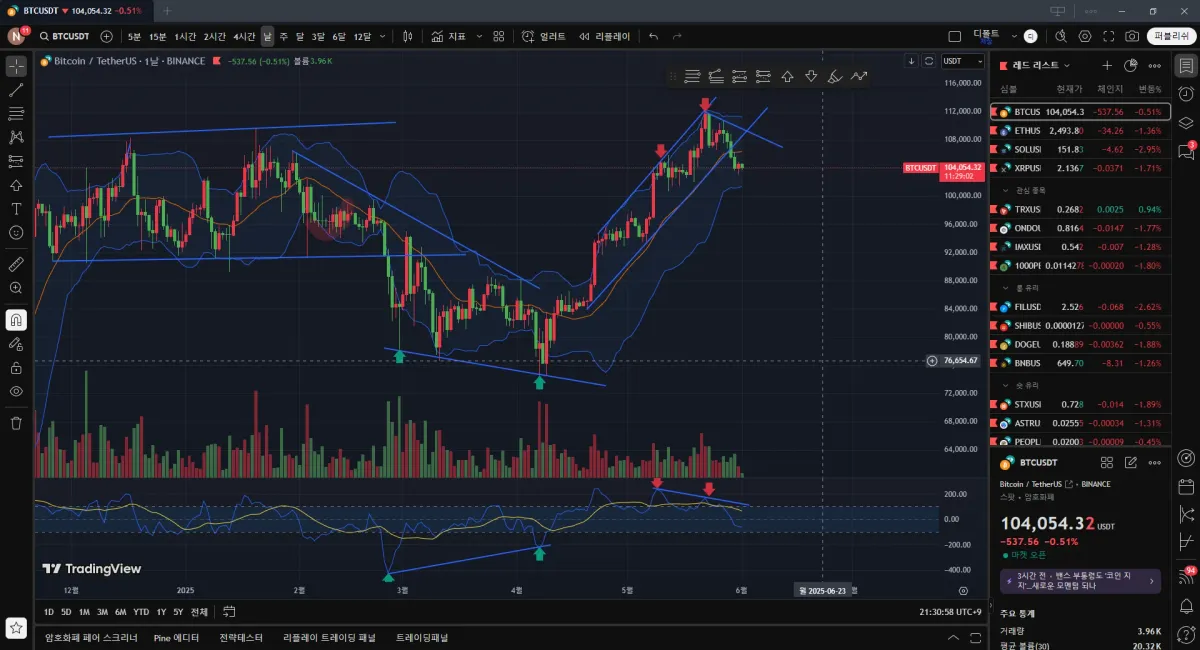The image size is (1200, 650).
Task: Add a comparison symbol with plus icon
Action: point(107,36)
